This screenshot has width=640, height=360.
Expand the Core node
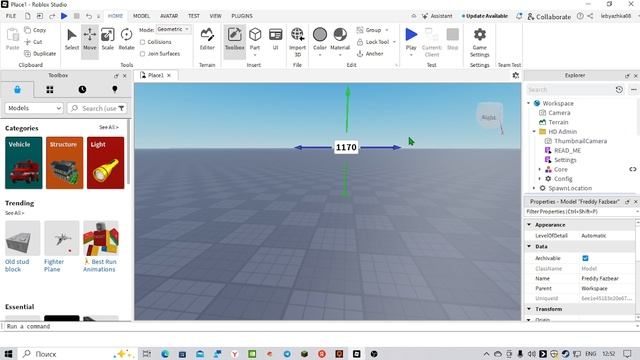540,169
